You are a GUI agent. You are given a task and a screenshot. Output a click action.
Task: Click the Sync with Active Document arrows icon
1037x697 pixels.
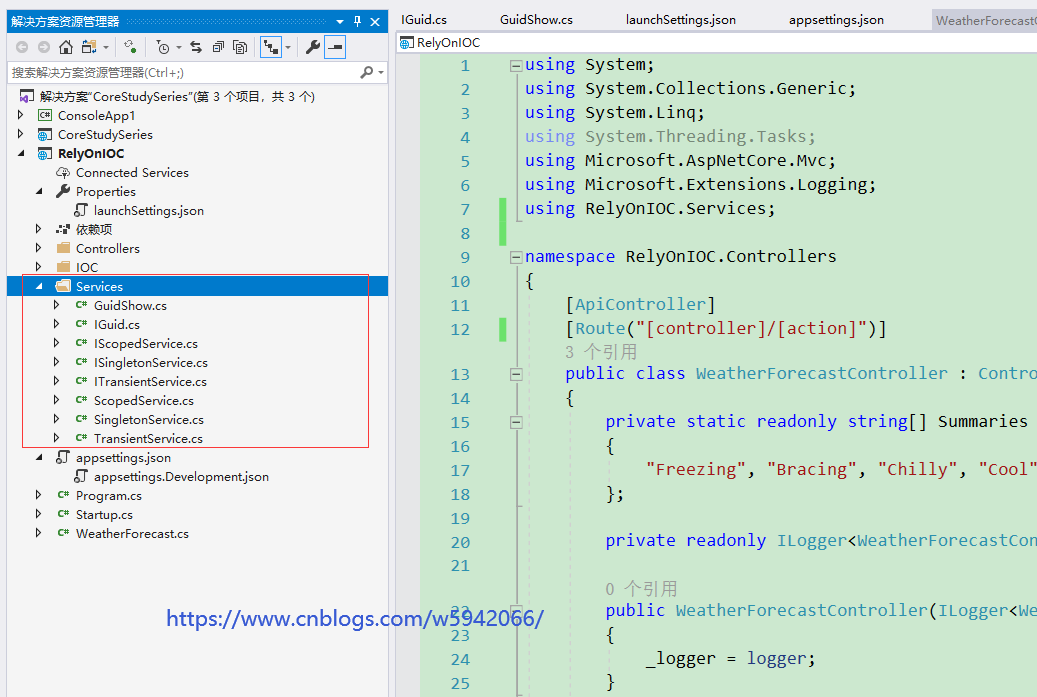click(x=195, y=47)
